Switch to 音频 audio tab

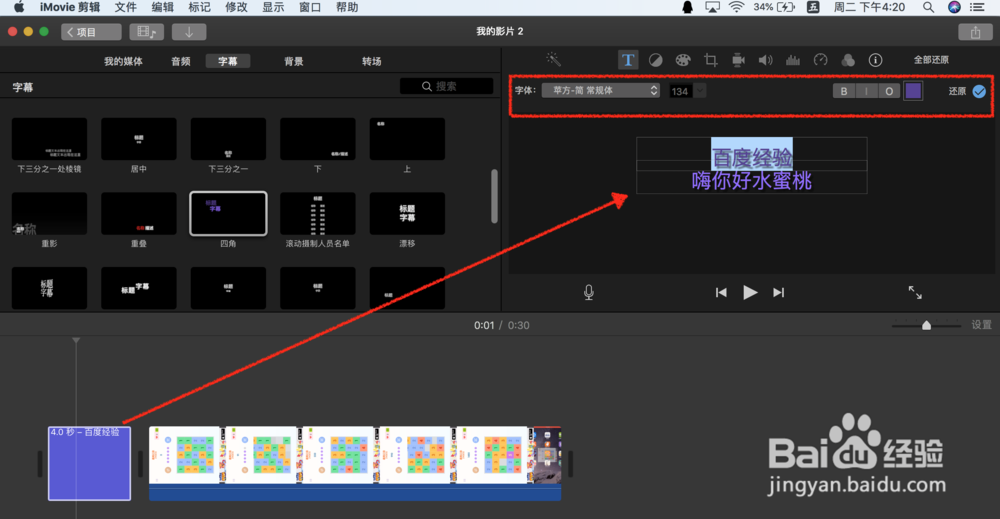pyautogui.click(x=181, y=61)
